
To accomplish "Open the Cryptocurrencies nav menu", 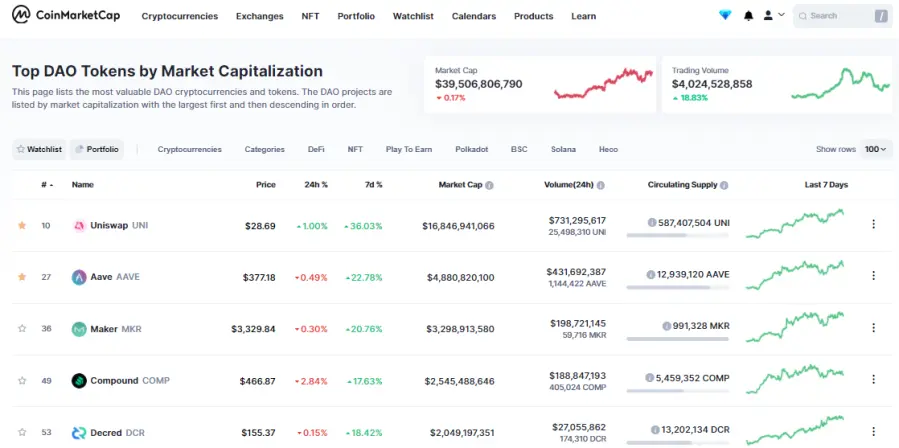I will (x=179, y=16).
